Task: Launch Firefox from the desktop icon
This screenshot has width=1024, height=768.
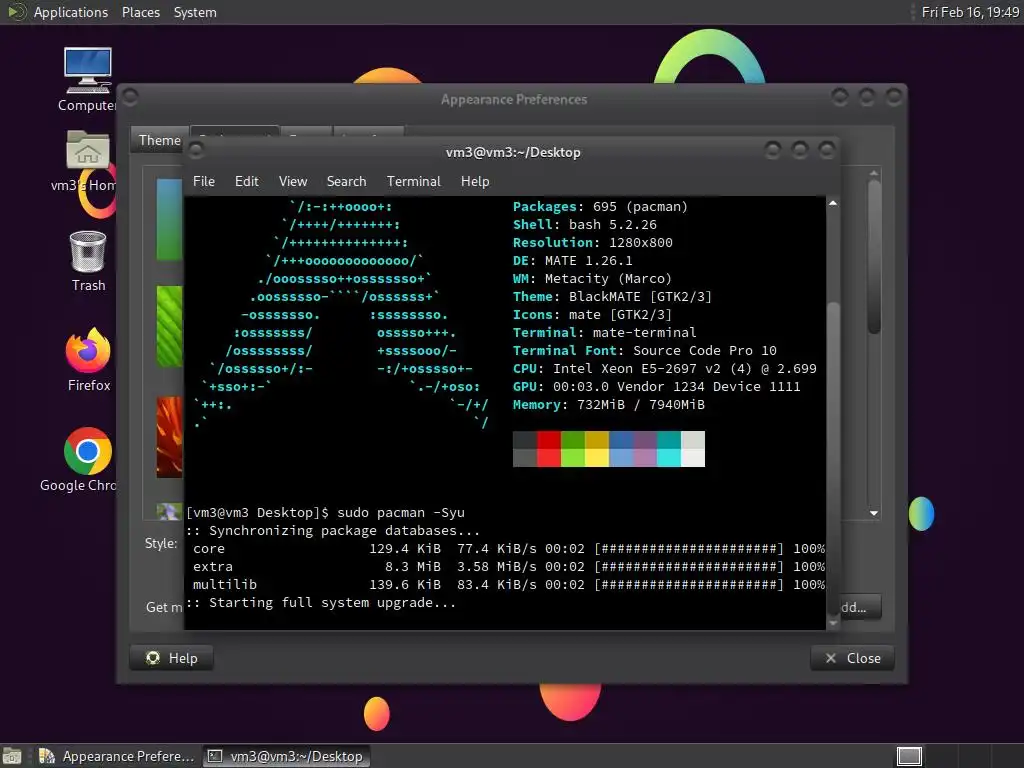Action: click(88, 360)
